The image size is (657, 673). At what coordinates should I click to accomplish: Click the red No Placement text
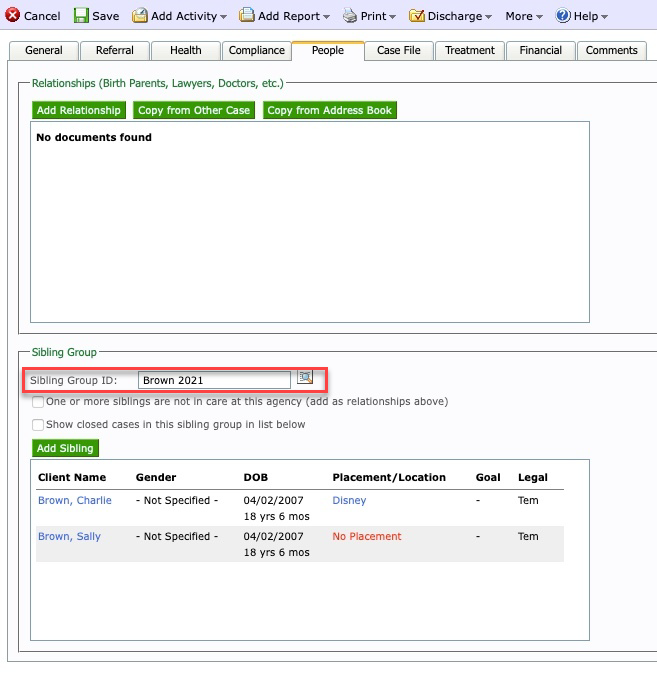pyautogui.click(x=367, y=537)
